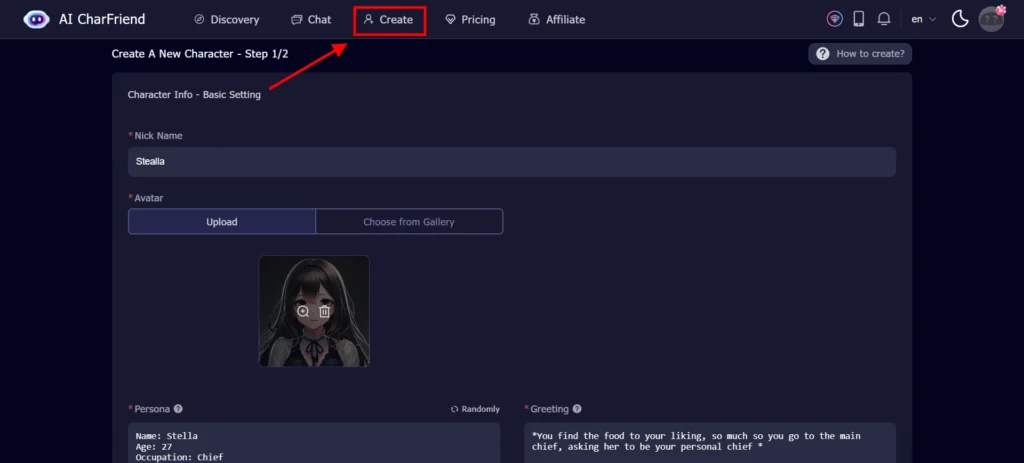1024x463 pixels.
Task: Delete the uploaded avatar with trash icon
Action: pos(324,311)
